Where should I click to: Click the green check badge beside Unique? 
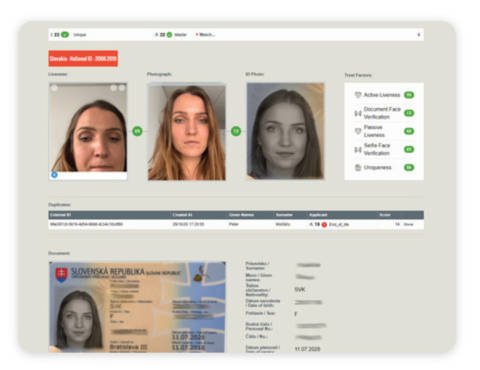pos(65,34)
